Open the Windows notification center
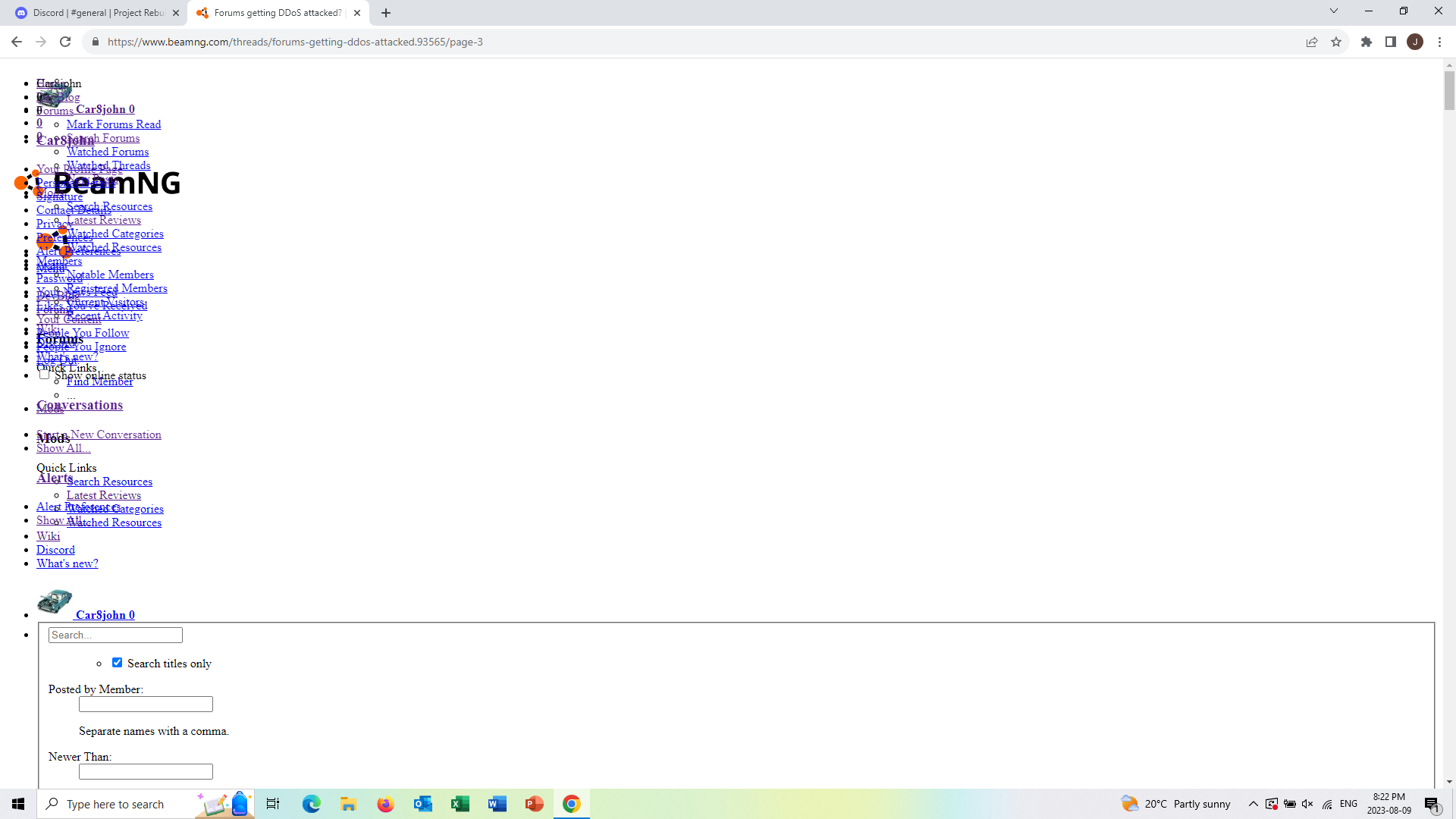 (1432, 805)
